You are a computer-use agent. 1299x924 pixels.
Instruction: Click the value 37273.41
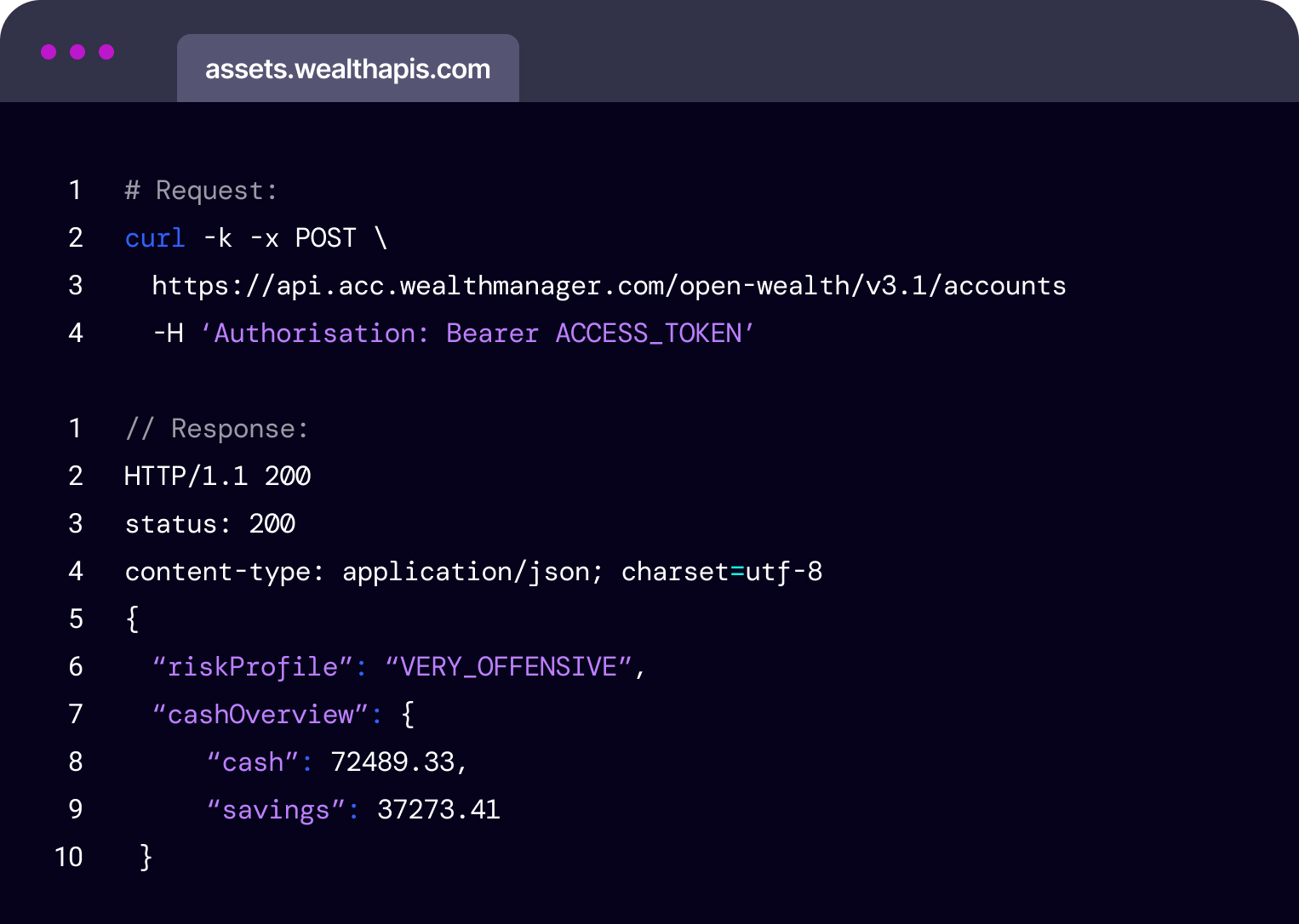438,810
